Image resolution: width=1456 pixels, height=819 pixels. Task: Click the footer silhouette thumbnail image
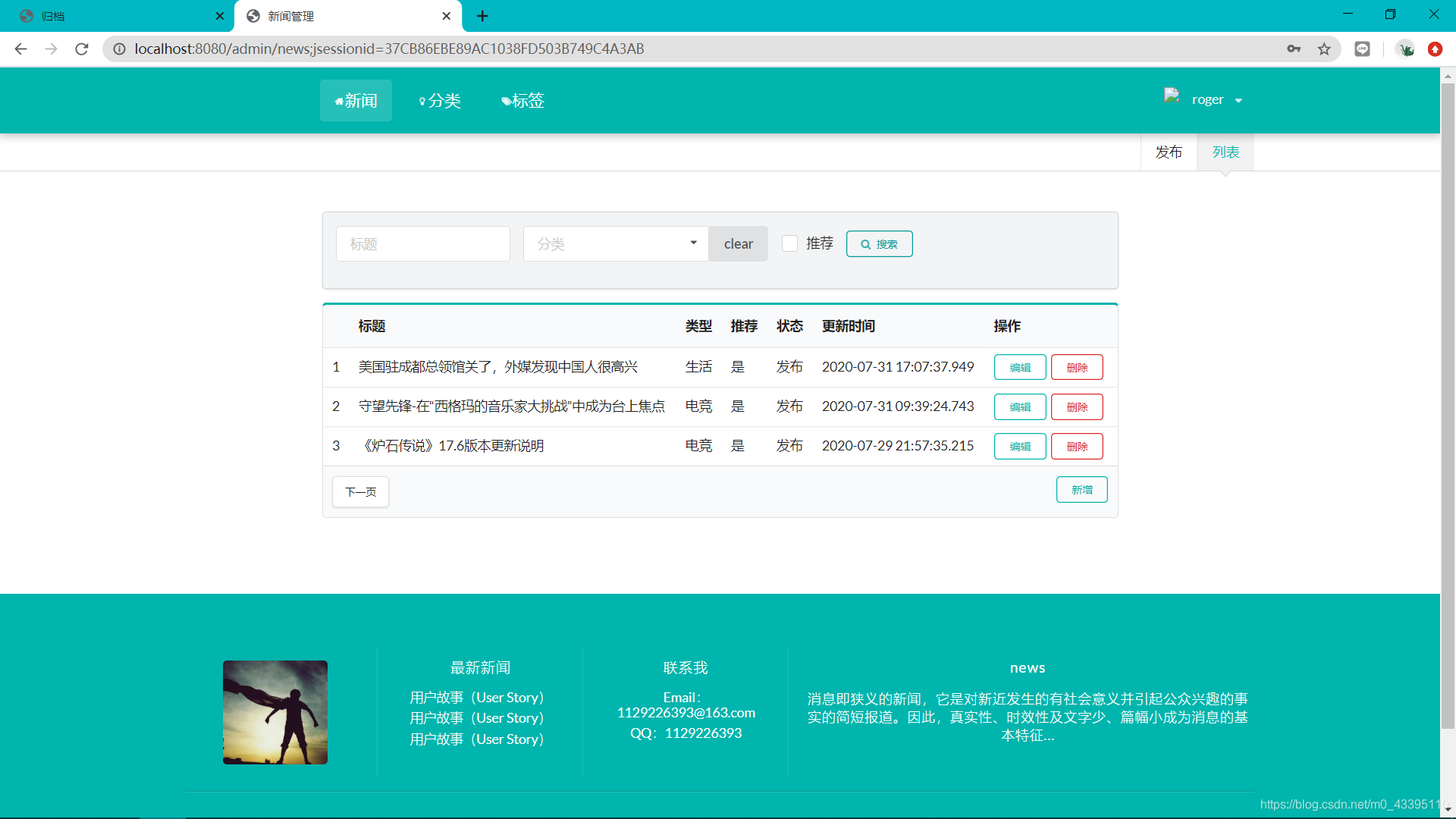pyautogui.click(x=275, y=712)
